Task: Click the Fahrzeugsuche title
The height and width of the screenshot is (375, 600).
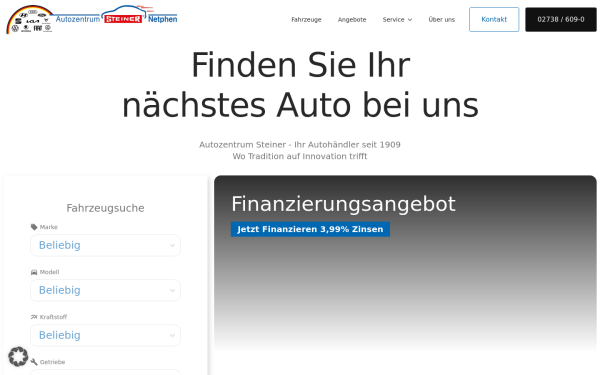Action: click(105, 208)
